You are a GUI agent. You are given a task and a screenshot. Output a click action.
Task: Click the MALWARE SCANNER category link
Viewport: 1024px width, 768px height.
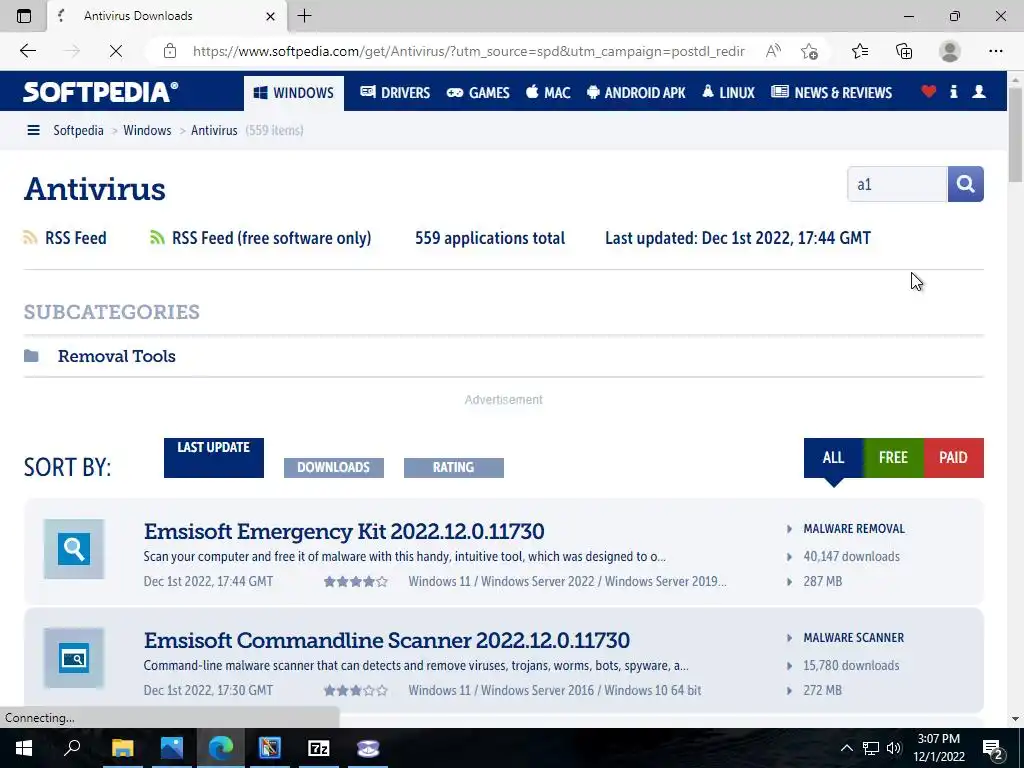854,637
